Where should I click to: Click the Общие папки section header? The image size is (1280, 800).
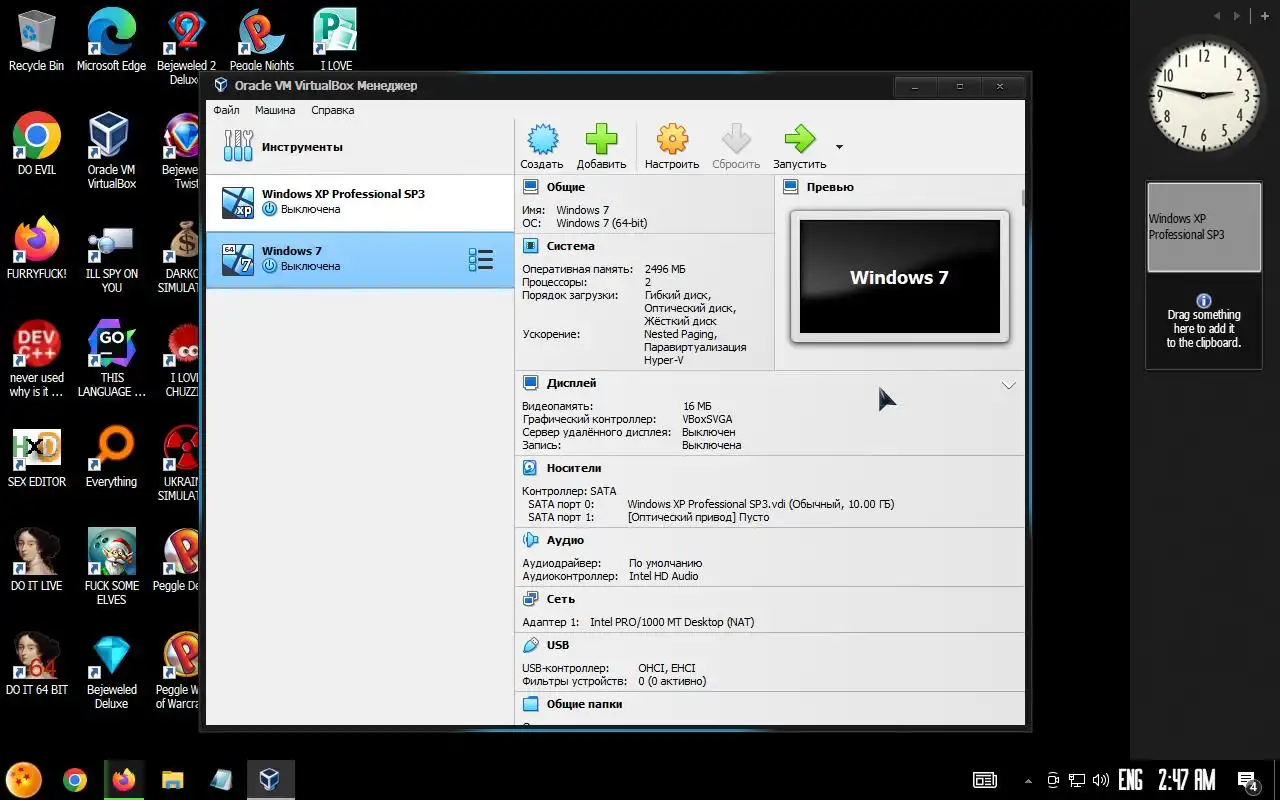[585, 704]
